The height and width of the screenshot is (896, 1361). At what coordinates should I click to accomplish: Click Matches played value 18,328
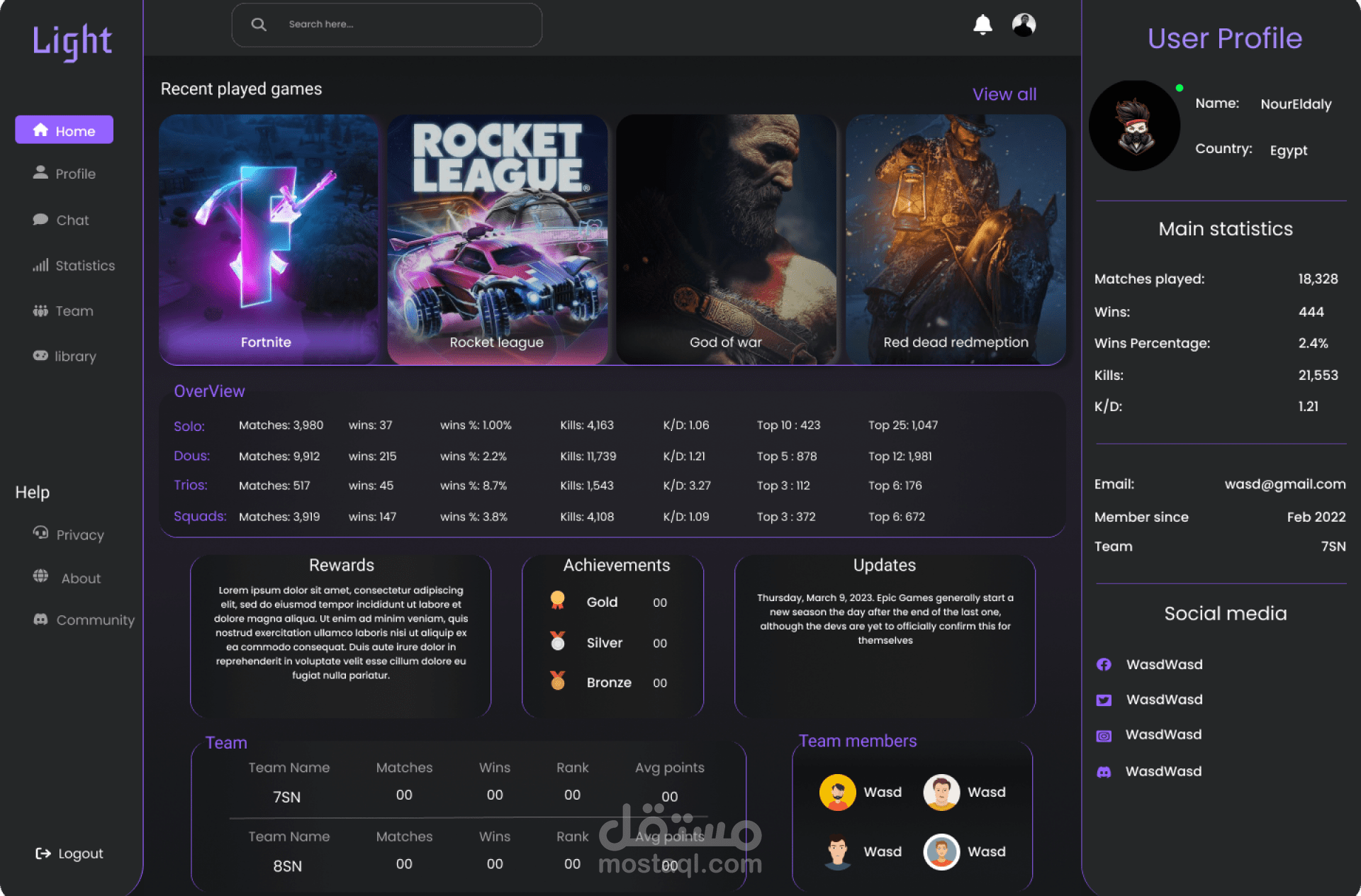click(1318, 279)
